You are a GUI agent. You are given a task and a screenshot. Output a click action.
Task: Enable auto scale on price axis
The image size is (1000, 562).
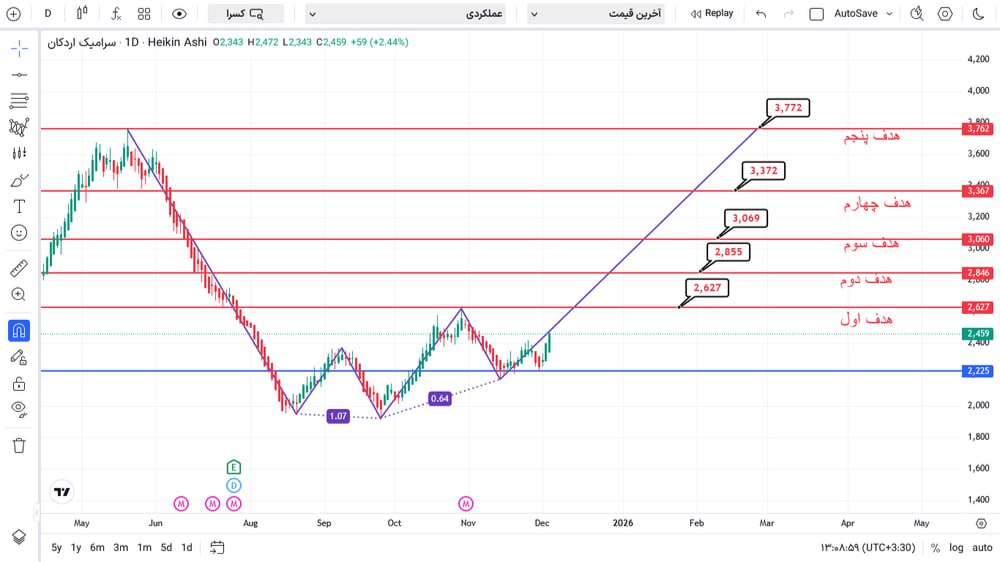pyautogui.click(x=981, y=548)
